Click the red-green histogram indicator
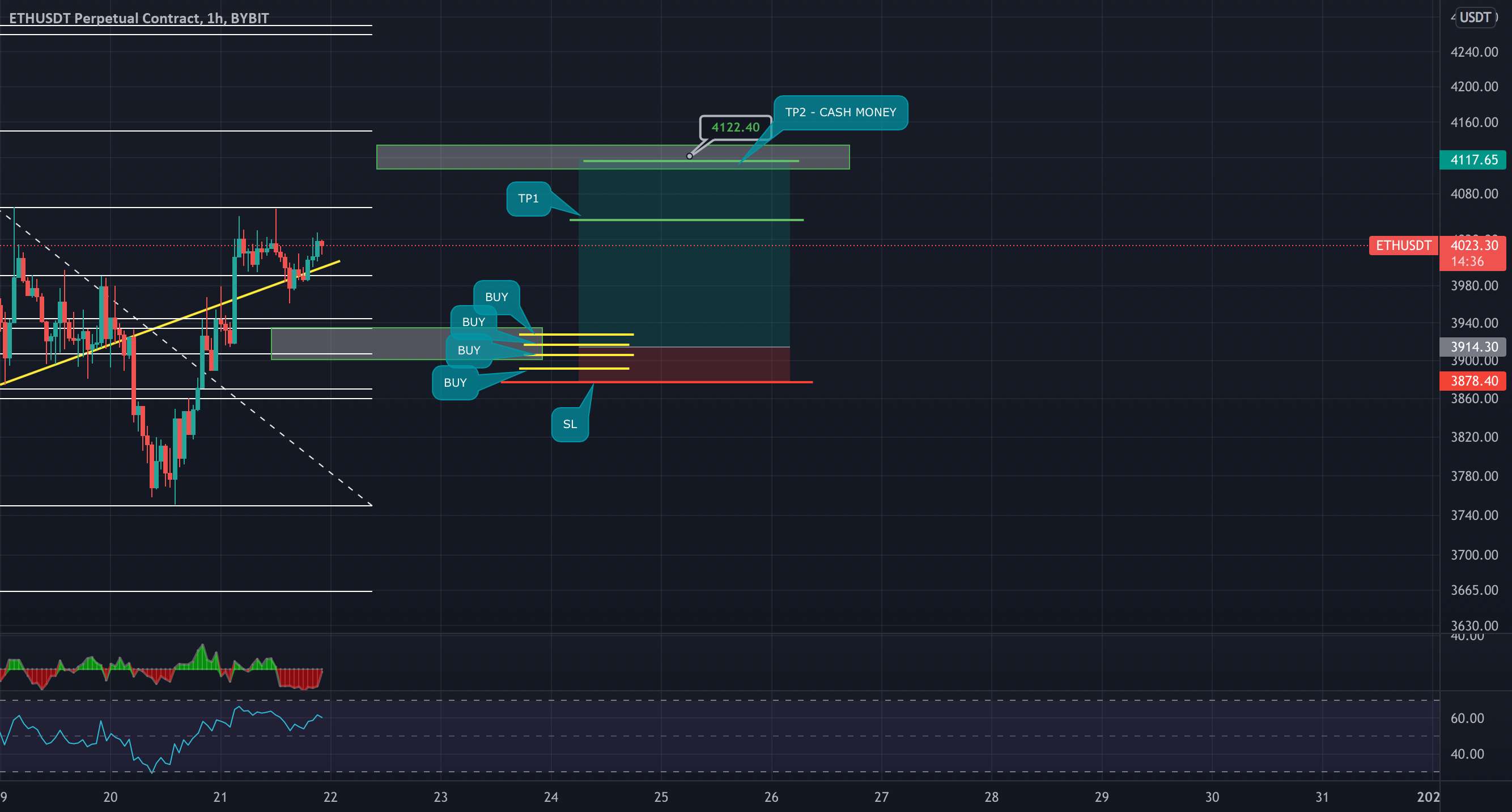 [x=161, y=668]
